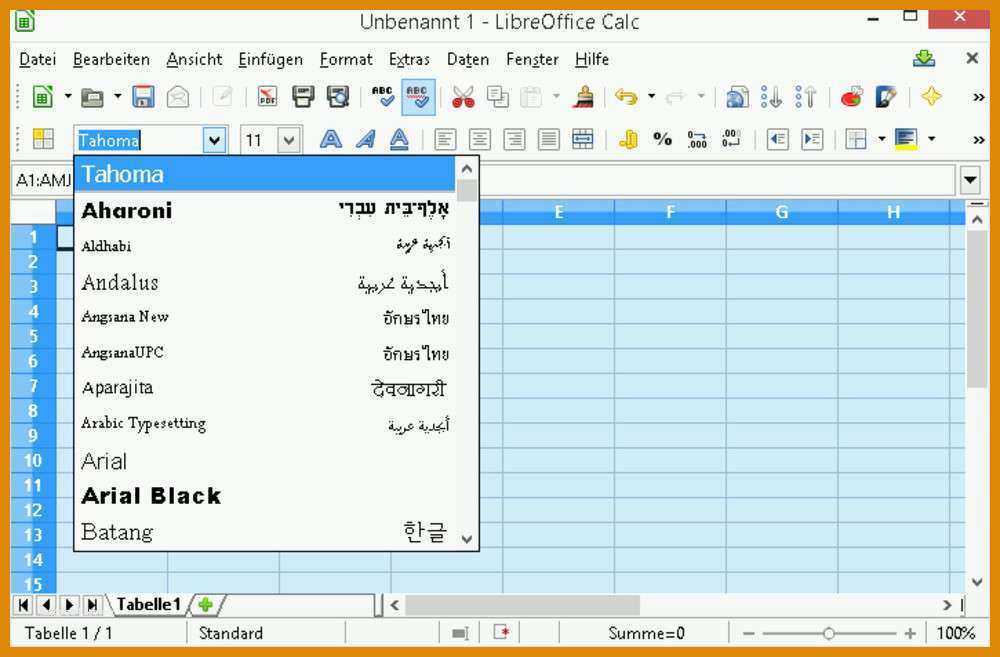
Task: Sort ascending with the arrow icon
Action: click(x=771, y=97)
